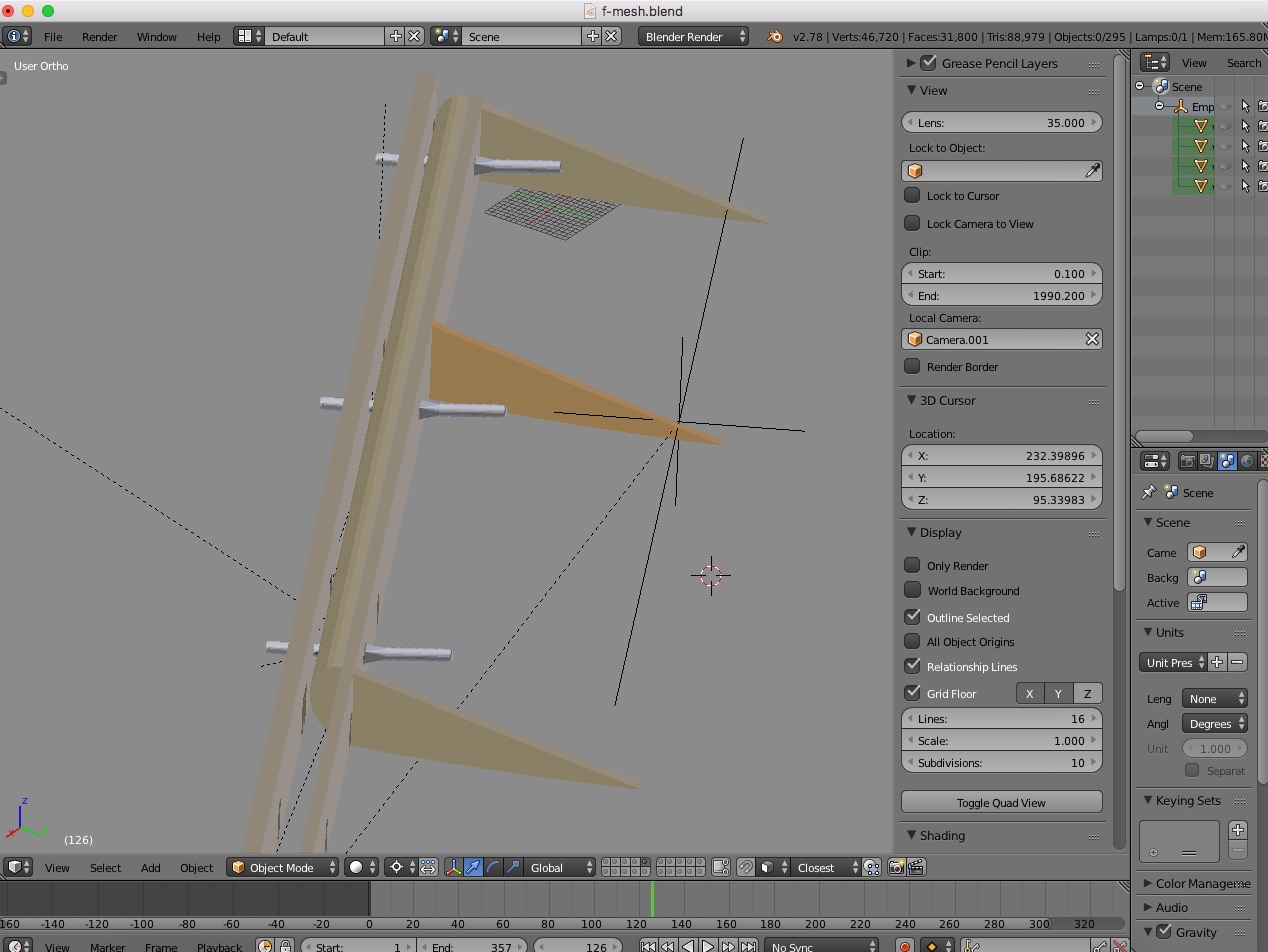Toggle the Z axis grid floor button
1268x952 pixels.
click(1087, 693)
